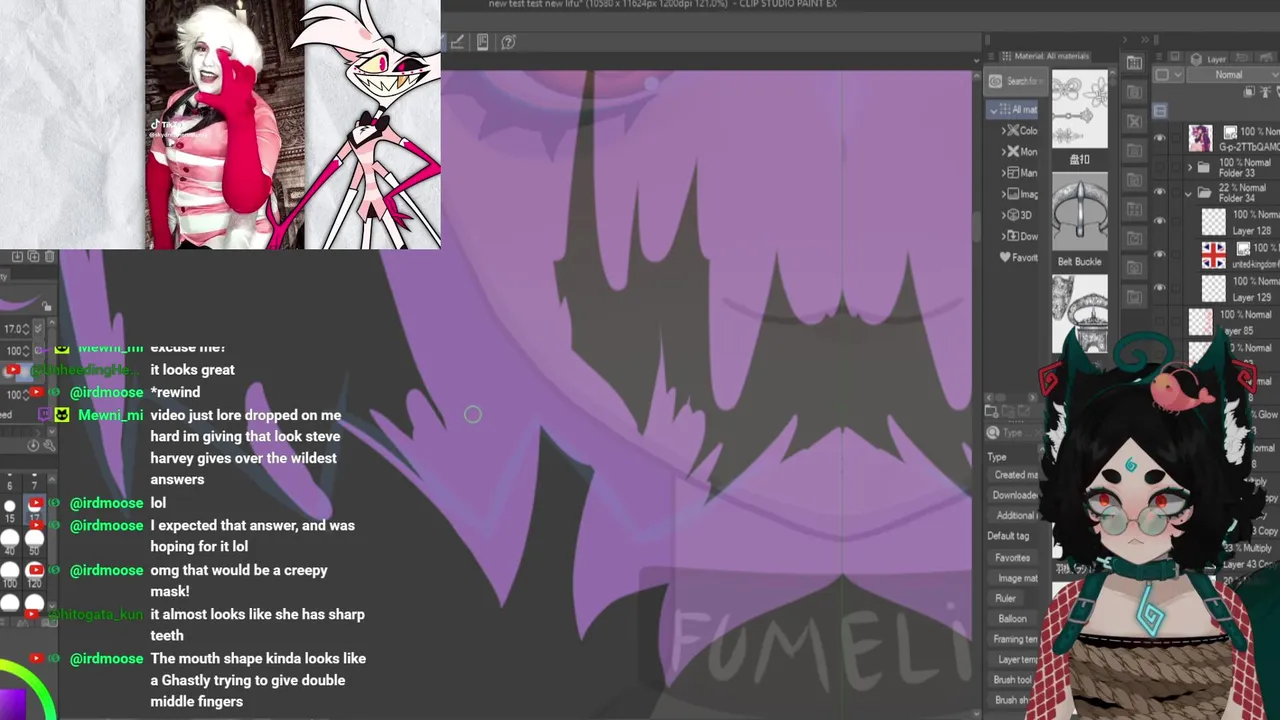Hide the united-kingdom flag layer
The height and width of the screenshot is (720, 1280).
click(1160, 255)
